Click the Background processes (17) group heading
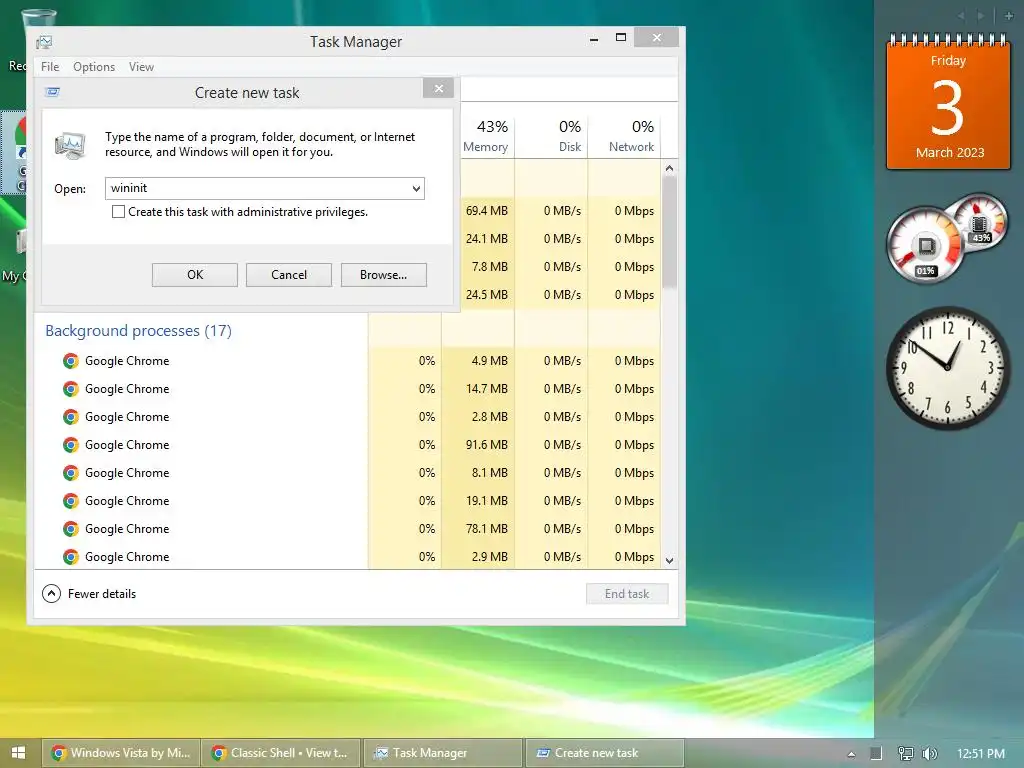Screen dimensions: 1024x768 138,330
